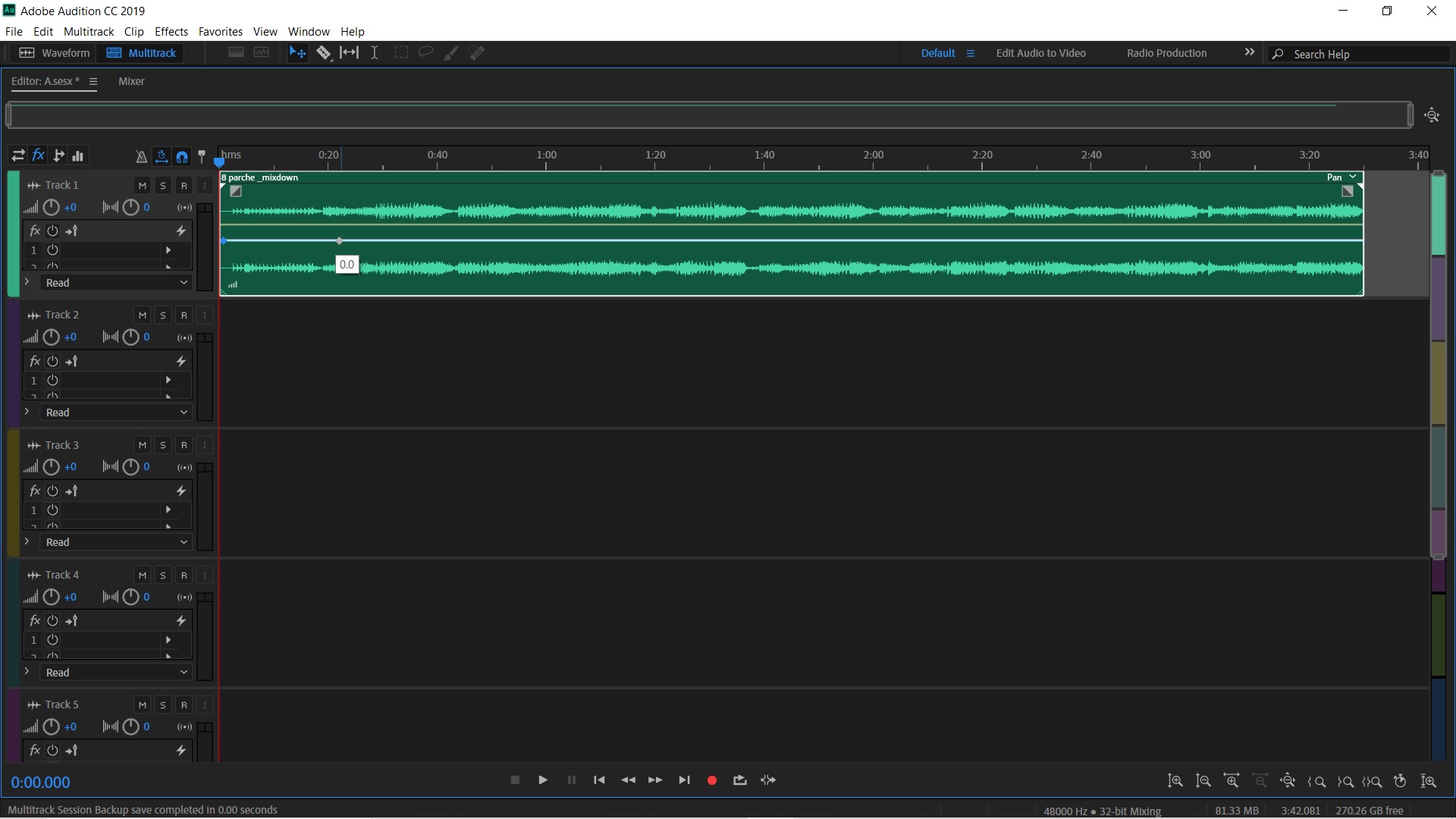Arm Track 3 for recording with R
The height and width of the screenshot is (819, 1456).
pos(184,445)
